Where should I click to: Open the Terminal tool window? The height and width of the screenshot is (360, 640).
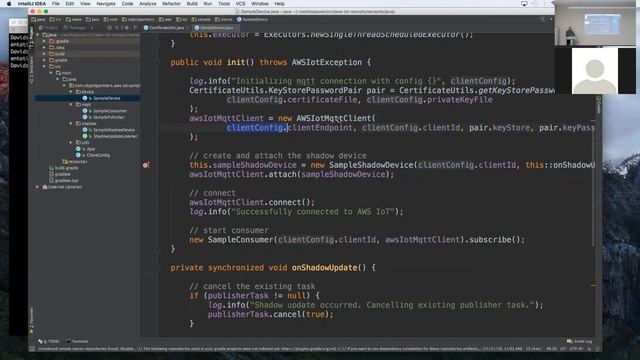77,341
